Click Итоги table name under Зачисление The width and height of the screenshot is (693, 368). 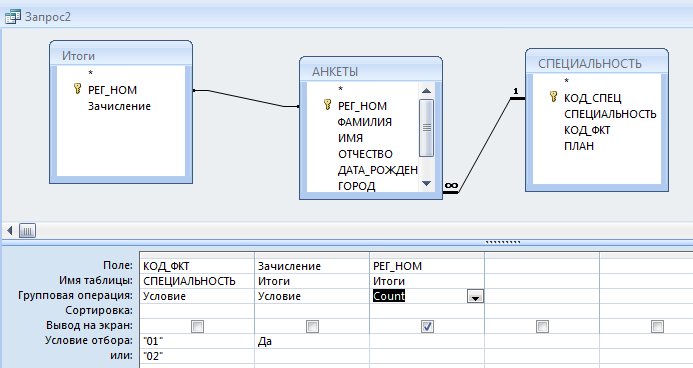[x=312, y=281]
